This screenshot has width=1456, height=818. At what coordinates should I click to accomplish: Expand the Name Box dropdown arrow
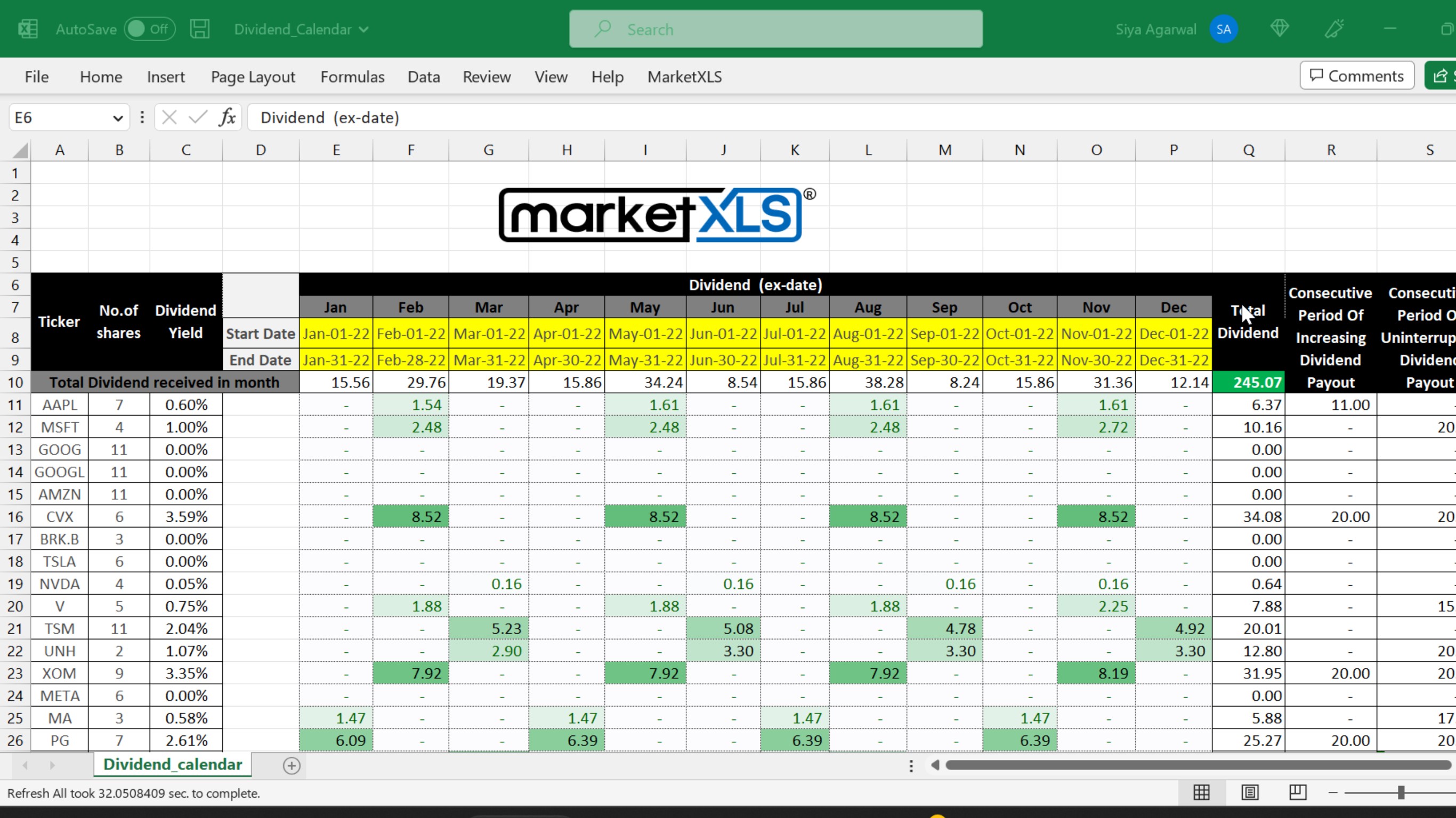click(x=118, y=118)
